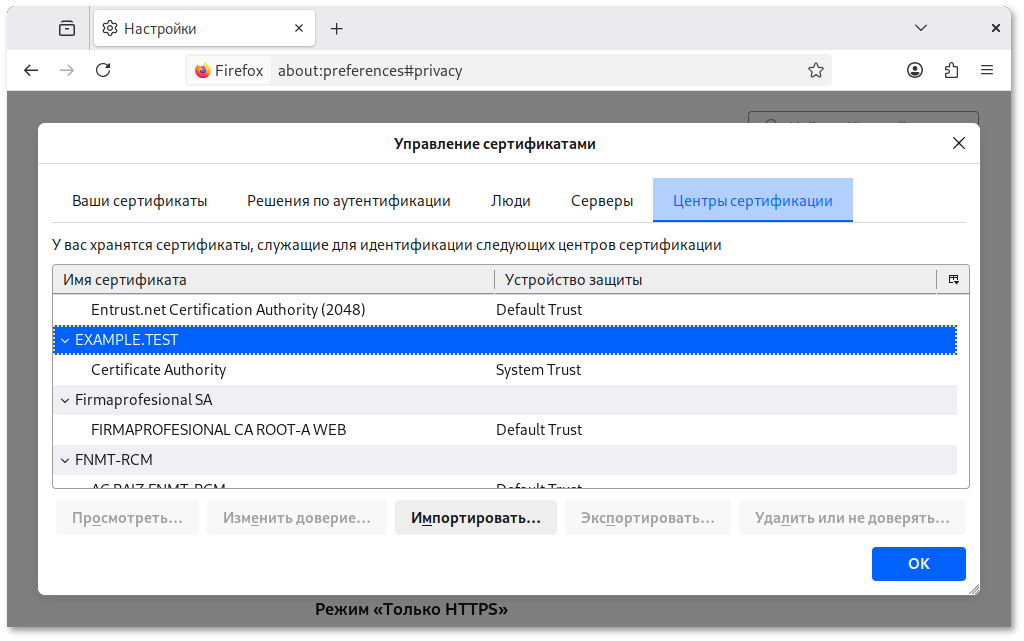The height and width of the screenshot is (641, 1024).
Task: Click the column picker icon in certificate list
Action: click(953, 279)
